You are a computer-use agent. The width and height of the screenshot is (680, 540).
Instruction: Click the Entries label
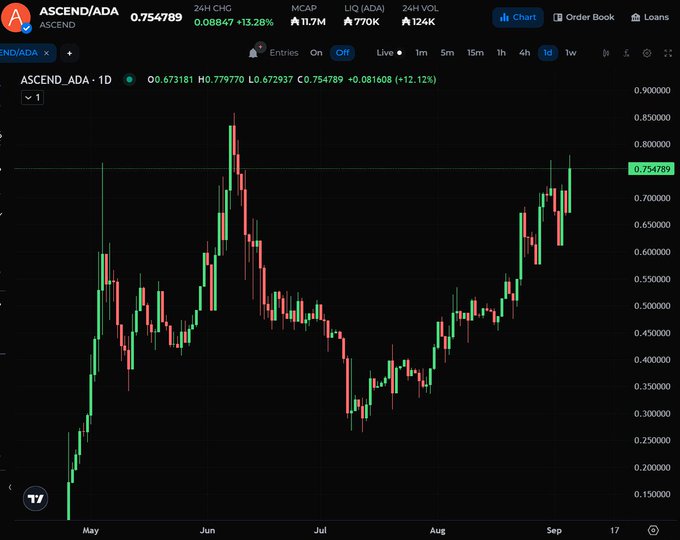[284, 53]
